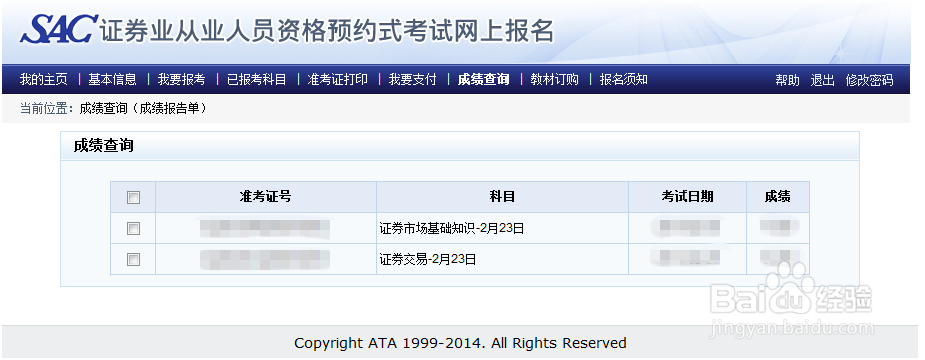Click the site title 证券业从业人员资格预约式考试网上报名
925x360 pixels.
(327, 31)
